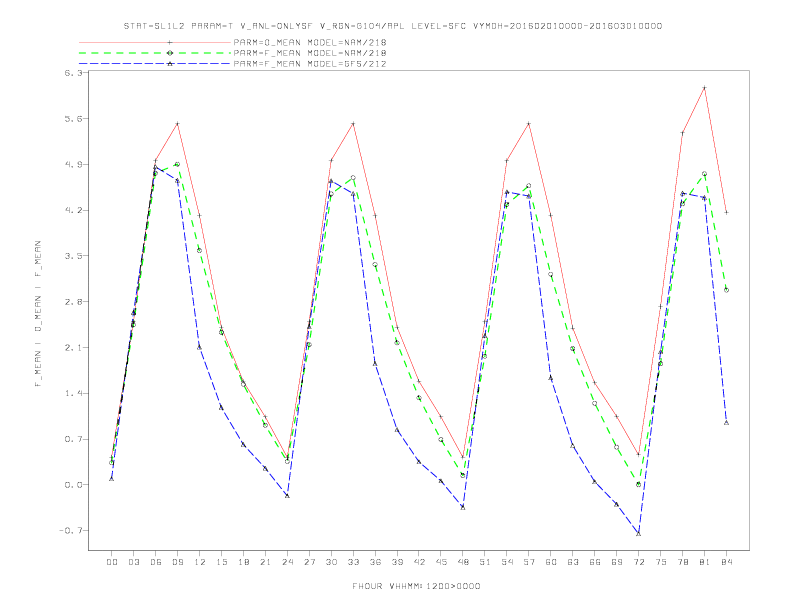
Task: Click x-axis forecast hour label 60
Action: coord(551,562)
